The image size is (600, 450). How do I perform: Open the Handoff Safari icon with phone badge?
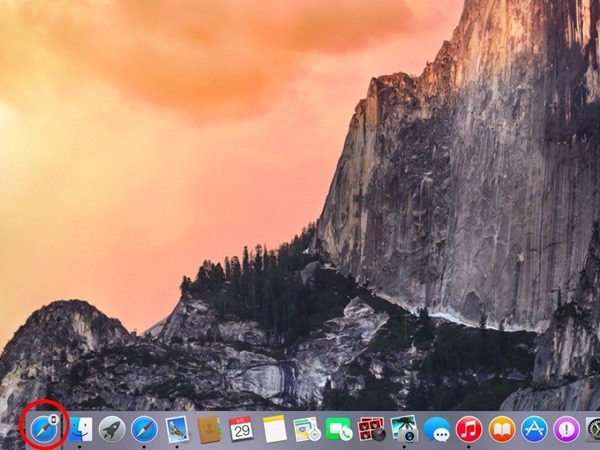pyautogui.click(x=44, y=429)
